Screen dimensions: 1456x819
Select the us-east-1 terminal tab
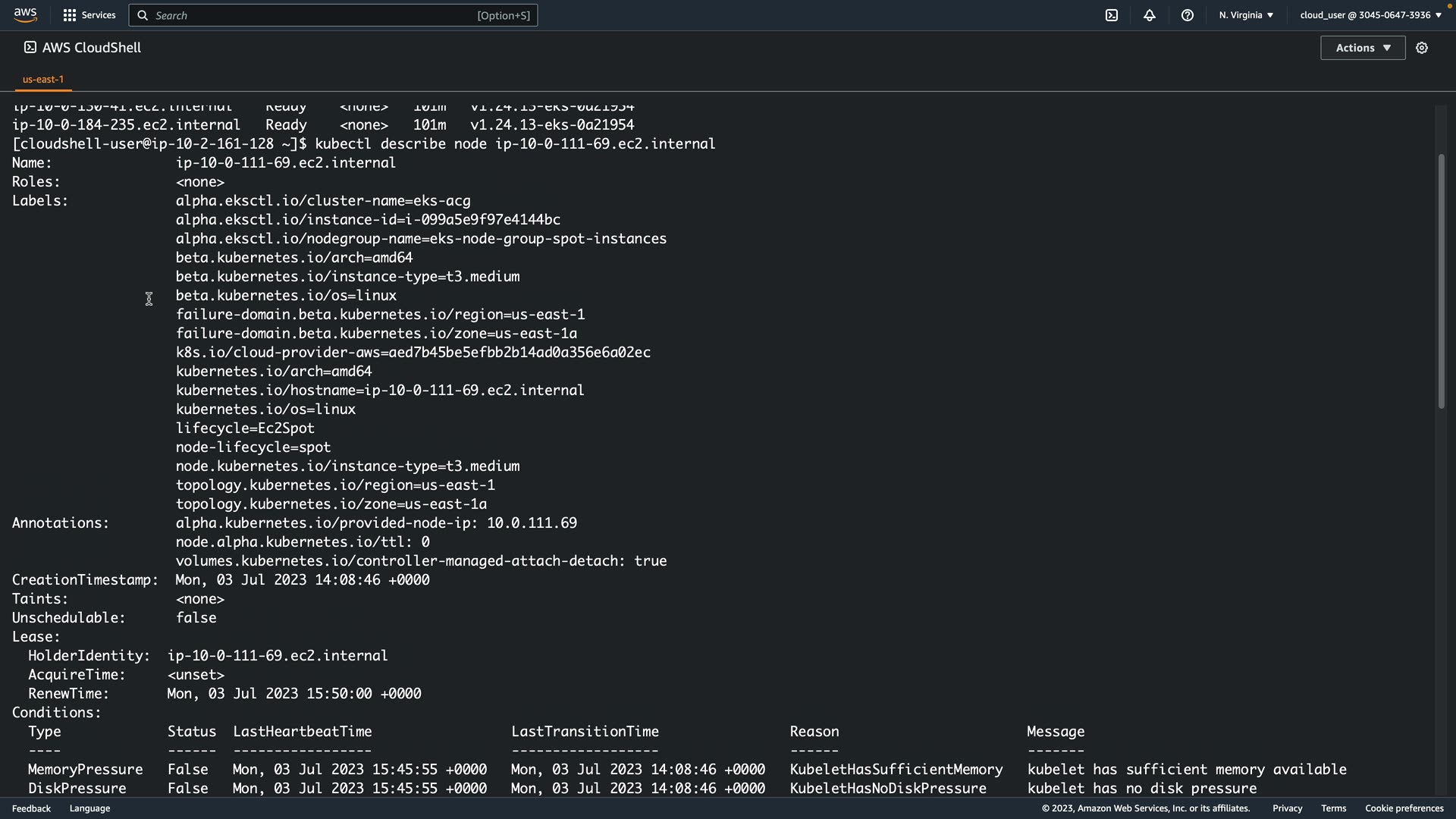(x=43, y=79)
